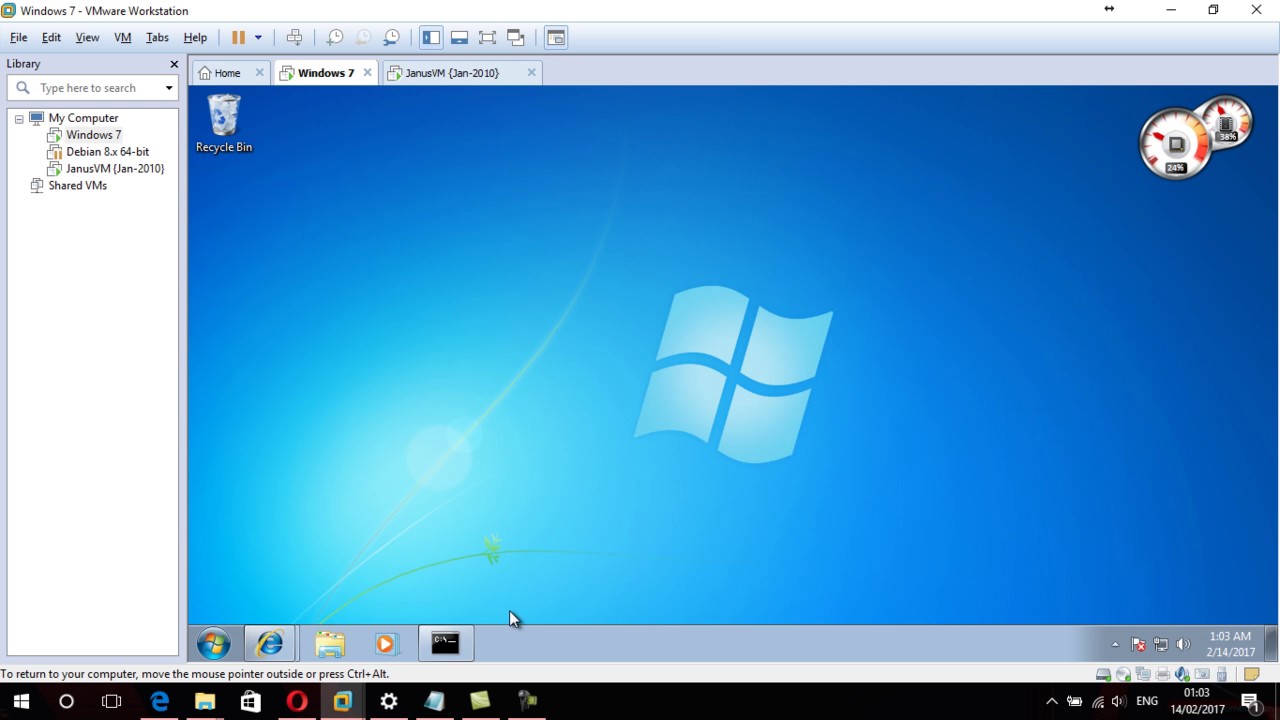The width and height of the screenshot is (1280, 720).
Task: Click the hard disk device status icon
Action: 1103,674
